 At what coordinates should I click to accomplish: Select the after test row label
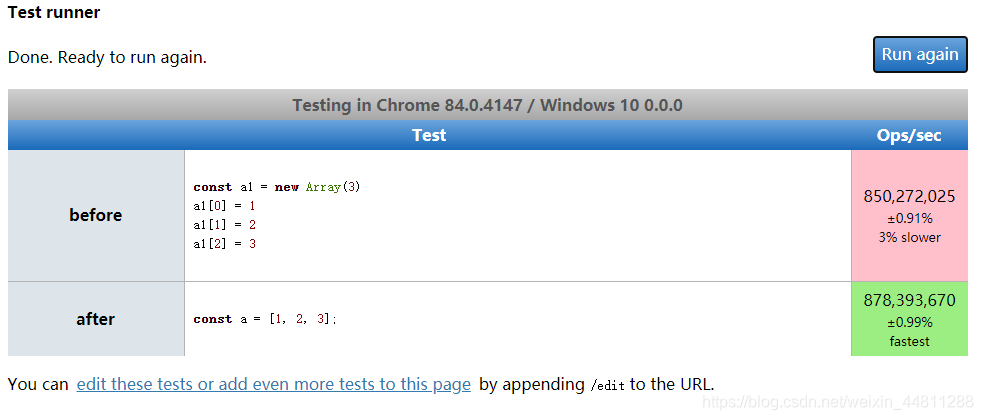[96, 319]
